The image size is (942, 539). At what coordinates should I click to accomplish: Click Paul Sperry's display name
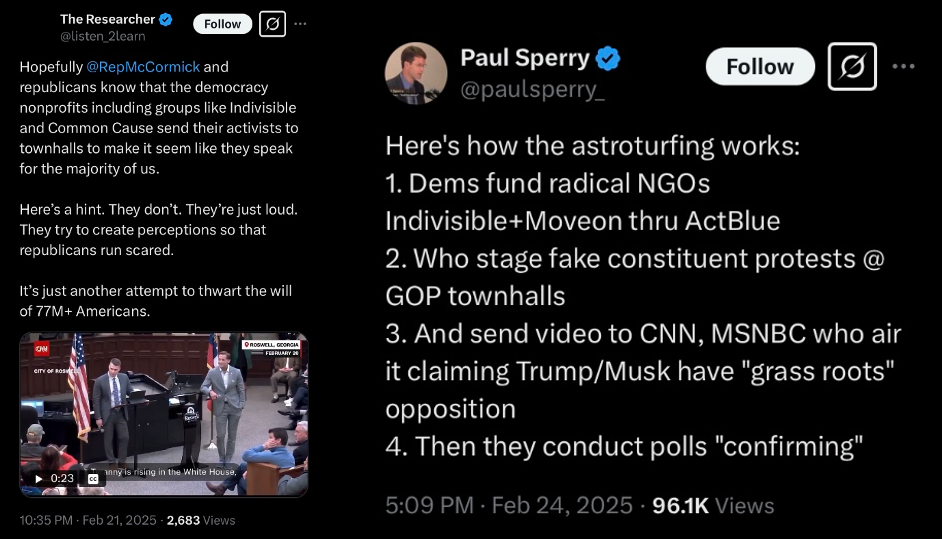[525, 58]
